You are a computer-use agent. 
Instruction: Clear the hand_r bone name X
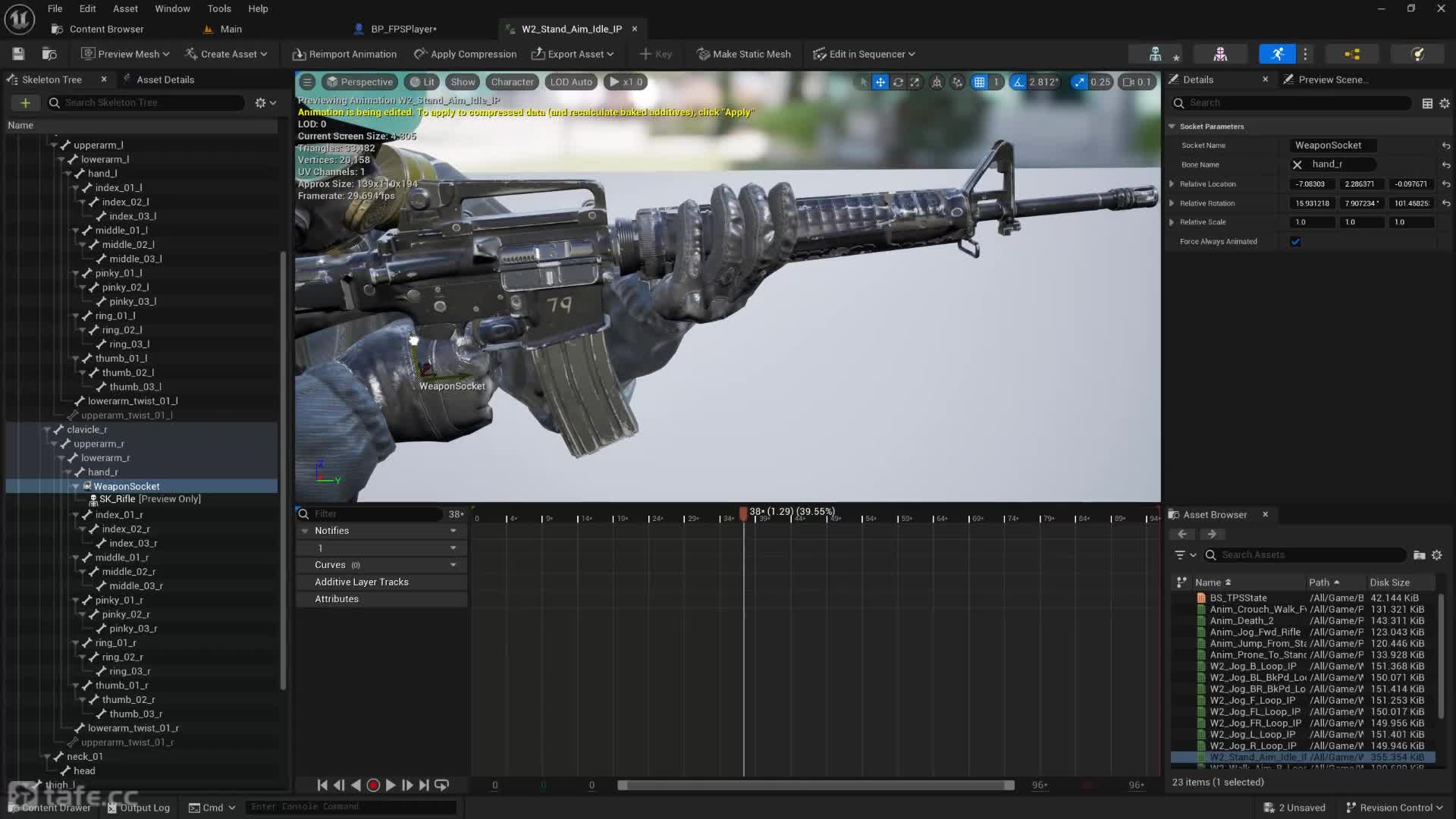tap(1297, 165)
